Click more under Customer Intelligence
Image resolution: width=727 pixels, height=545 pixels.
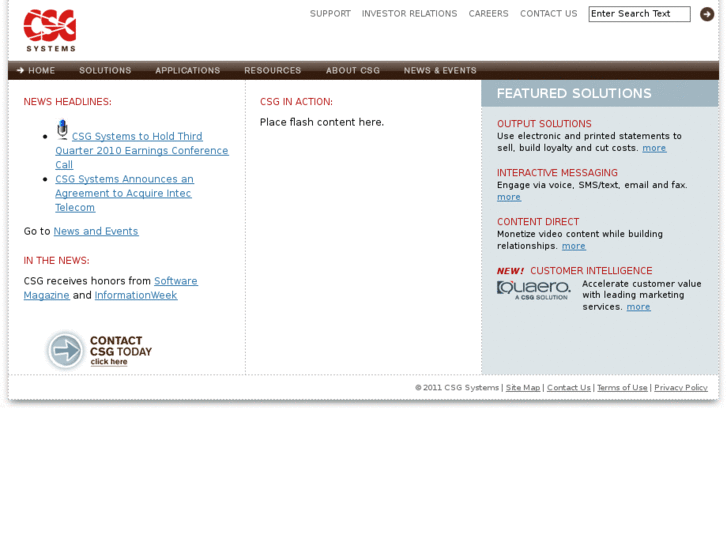(638, 307)
